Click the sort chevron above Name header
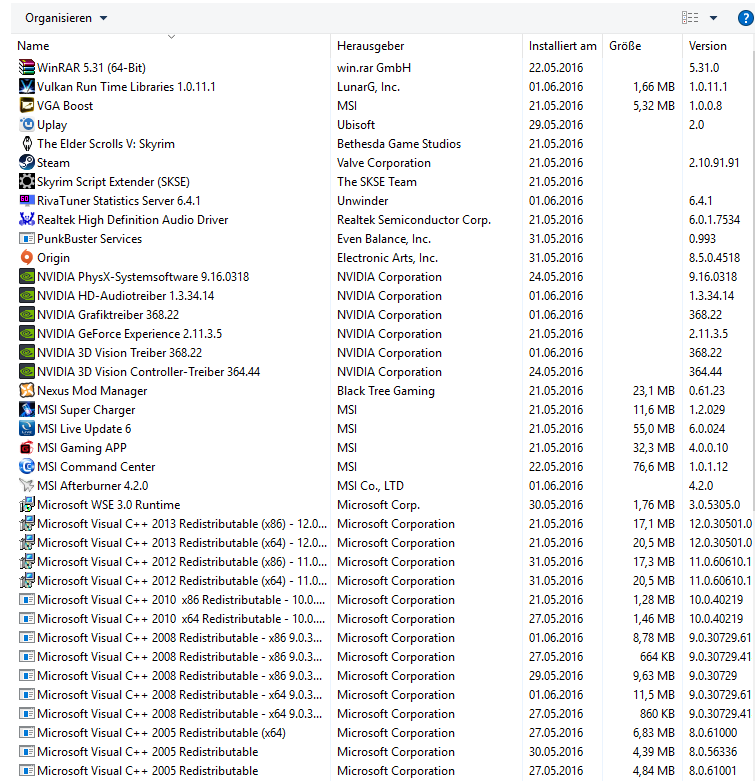The image size is (755, 781). 171,36
